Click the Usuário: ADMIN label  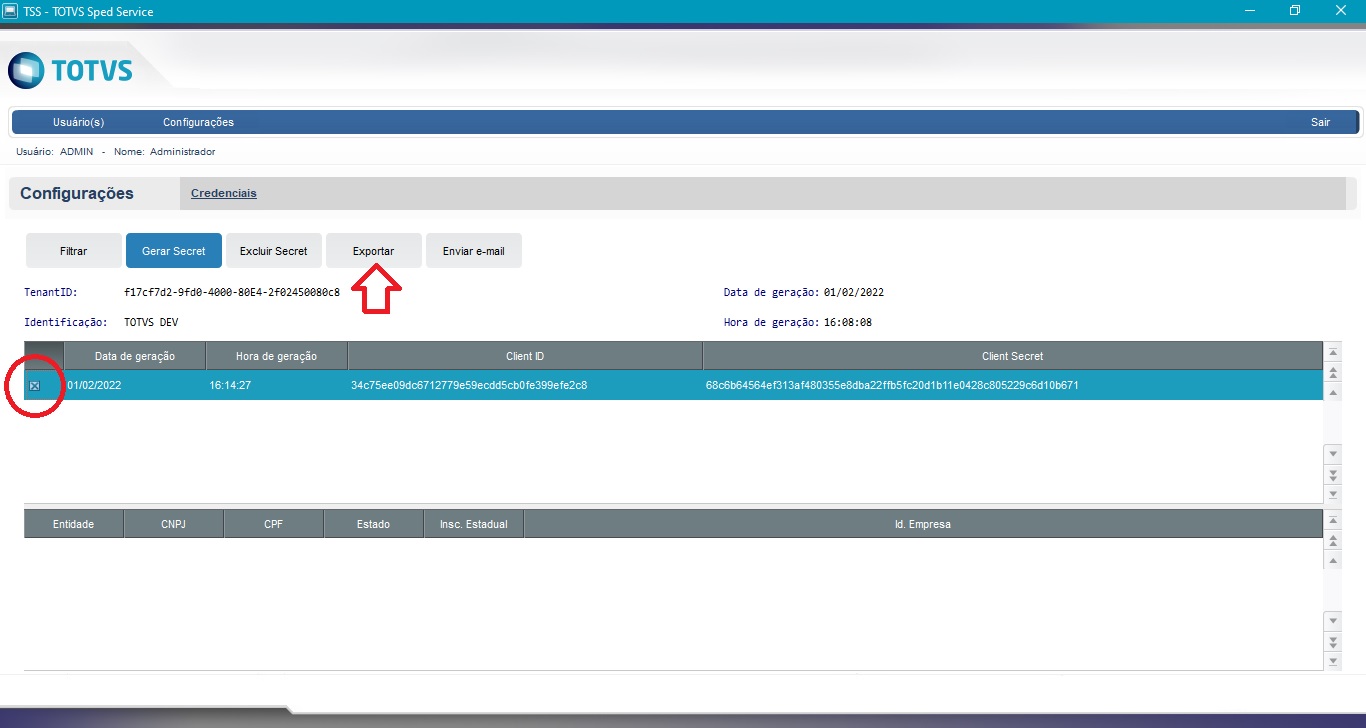click(55, 152)
